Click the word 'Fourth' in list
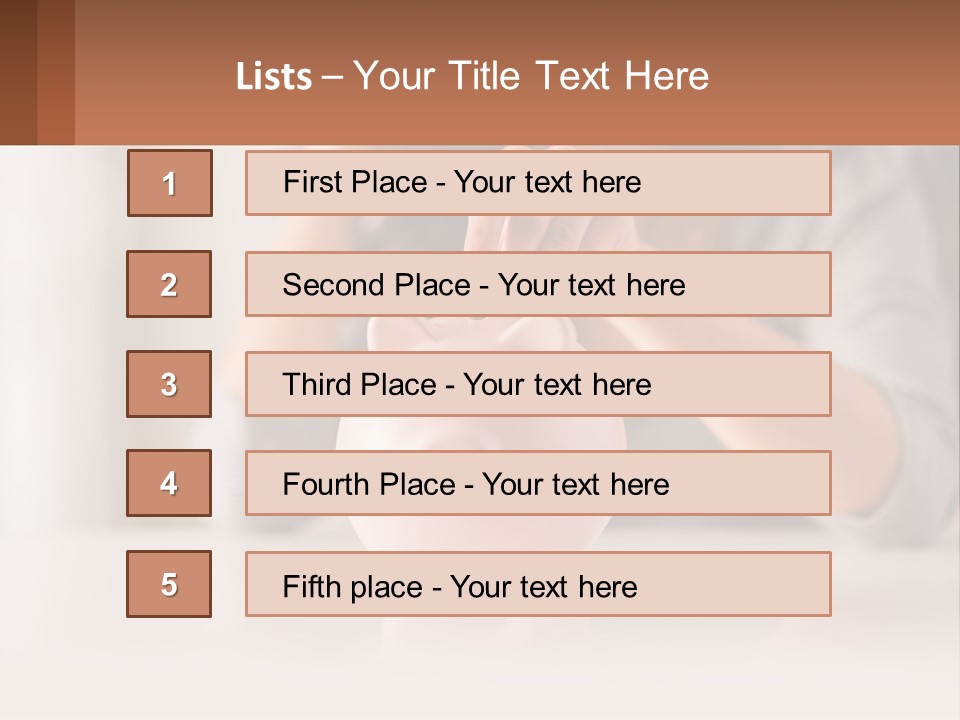 (x=326, y=484)
